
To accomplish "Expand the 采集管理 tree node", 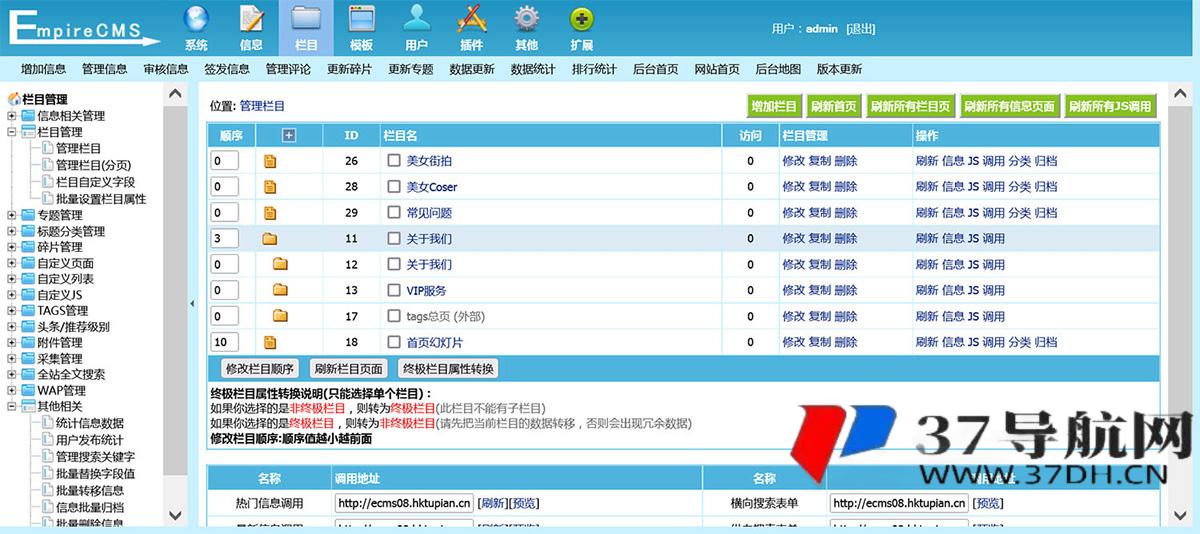I will click(12, 359).
